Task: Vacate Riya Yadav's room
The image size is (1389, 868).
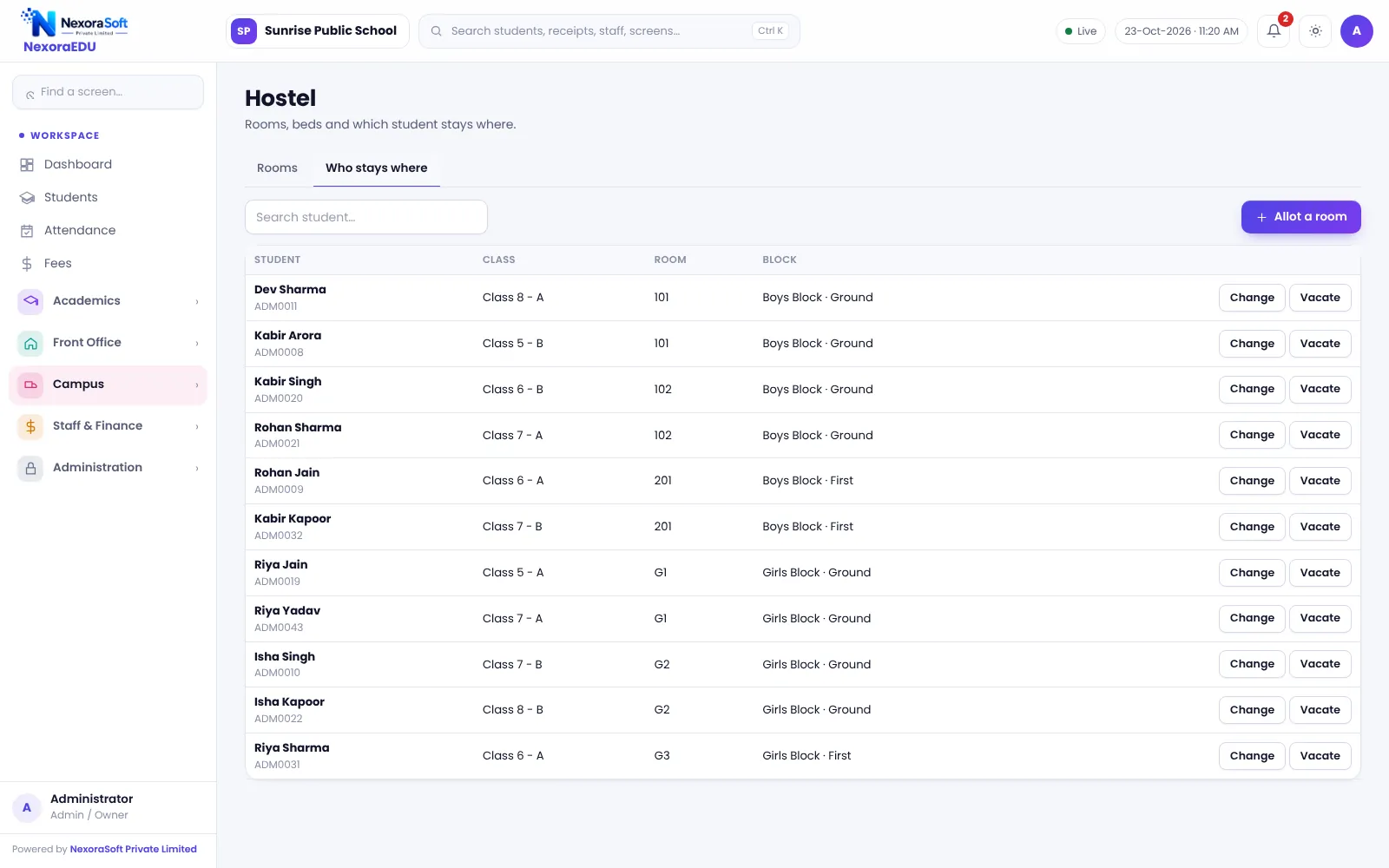Action: tap(1320, 618)
